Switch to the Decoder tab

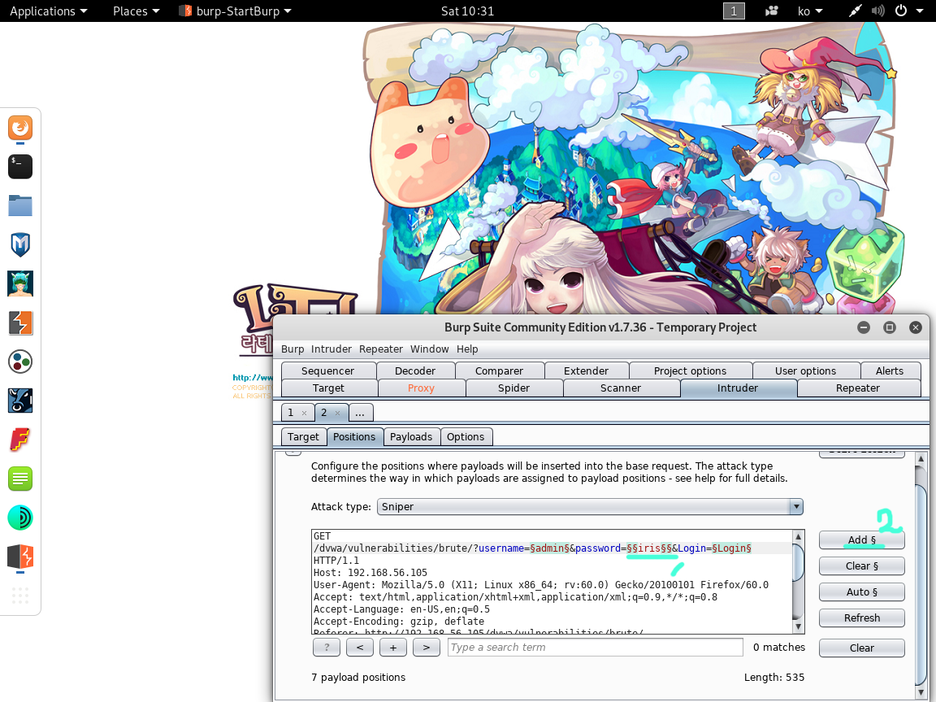tap(415, 371)
